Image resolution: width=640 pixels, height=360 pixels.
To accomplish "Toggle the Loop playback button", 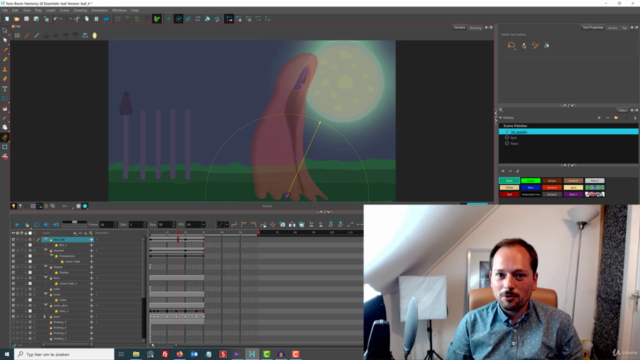I will point(37,224).
